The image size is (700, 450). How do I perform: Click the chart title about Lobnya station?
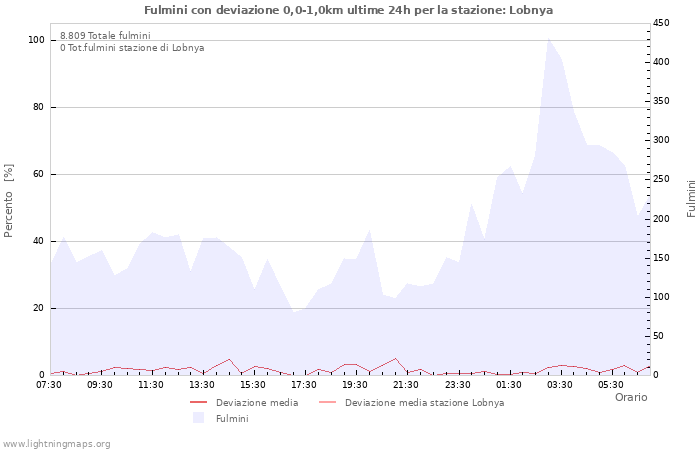coord(348,10)
